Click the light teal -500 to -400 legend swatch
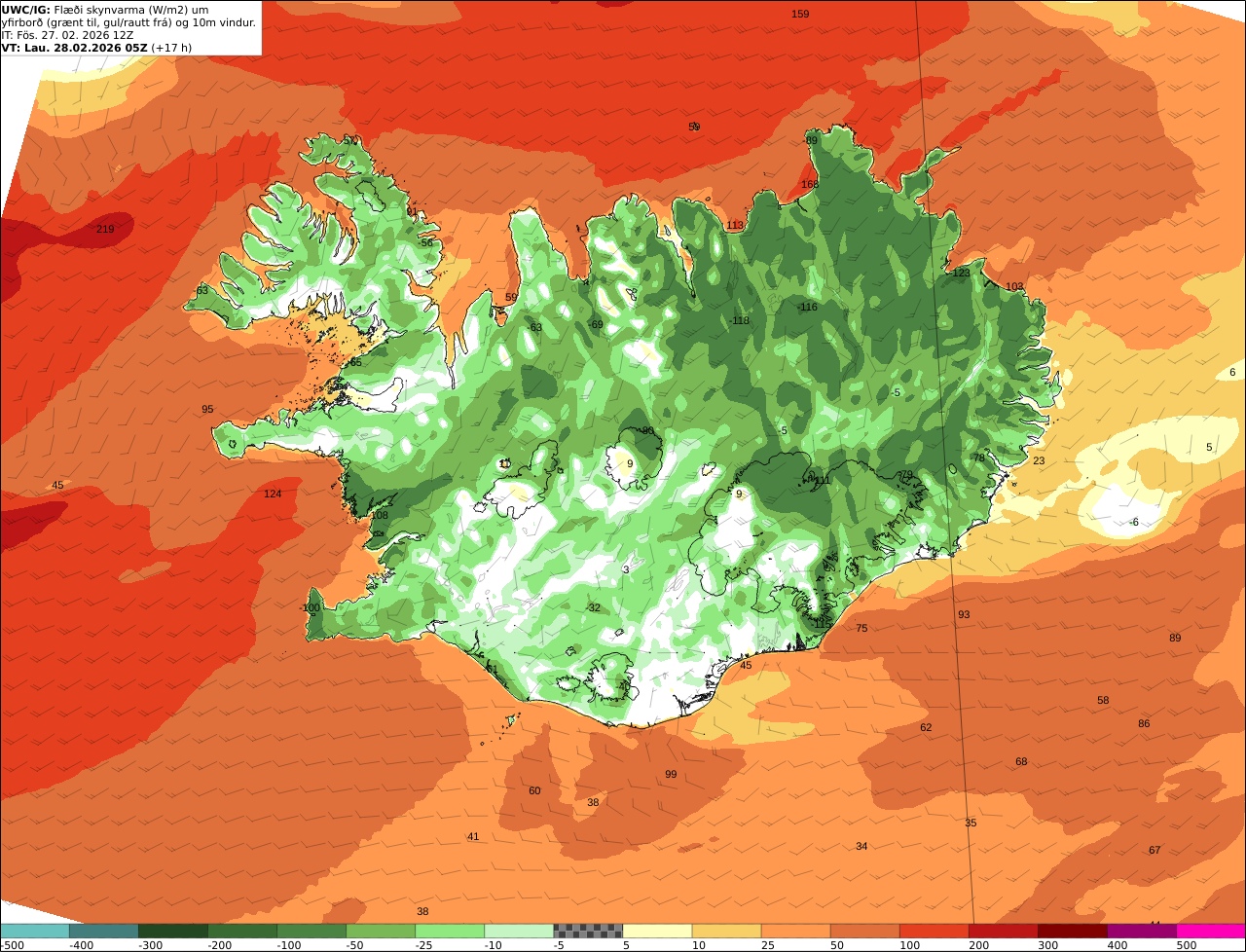1246x952 pixels. 35,931
